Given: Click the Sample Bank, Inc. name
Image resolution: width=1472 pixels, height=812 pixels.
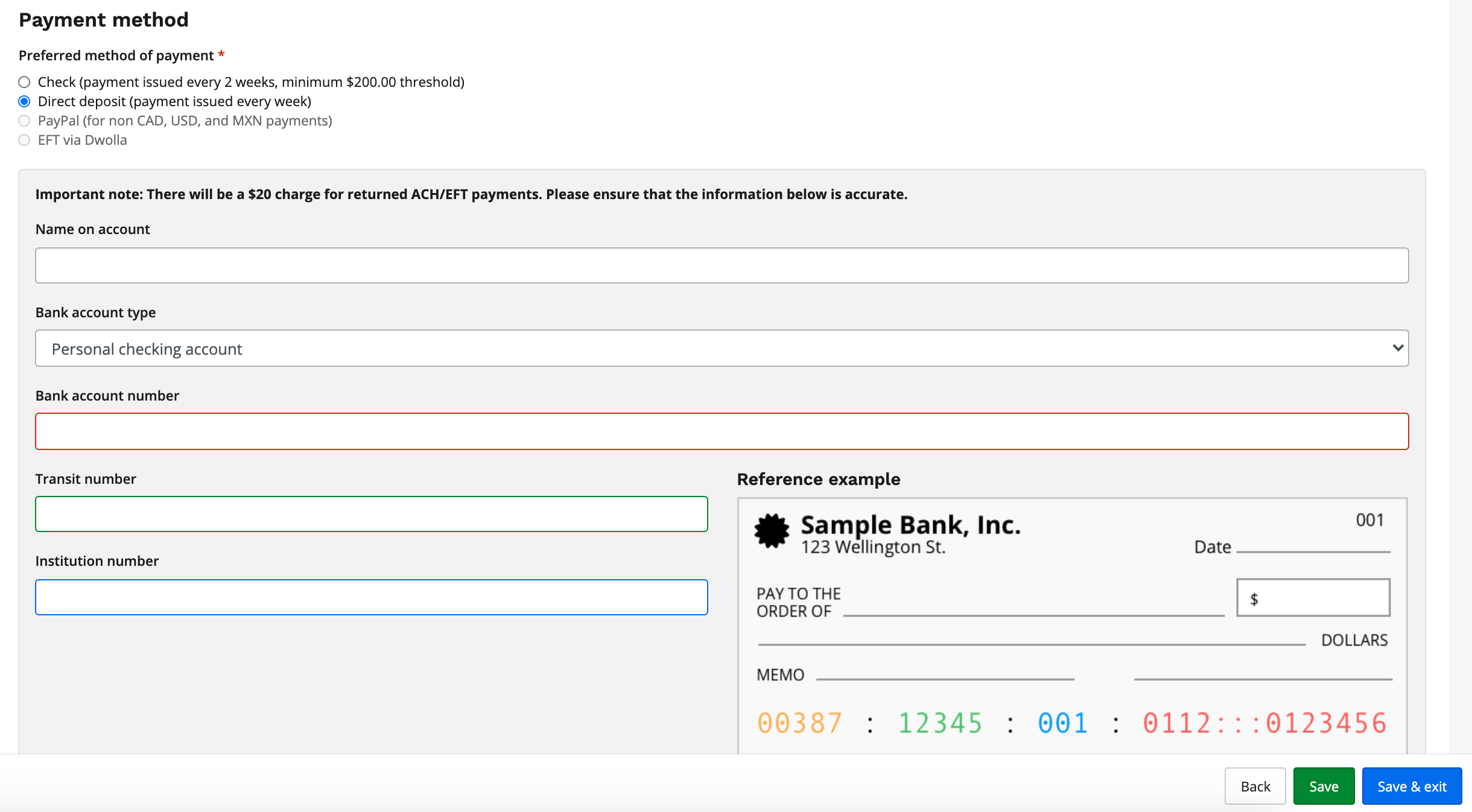Looking at the screenshot, I should click(x=910, y=525).
